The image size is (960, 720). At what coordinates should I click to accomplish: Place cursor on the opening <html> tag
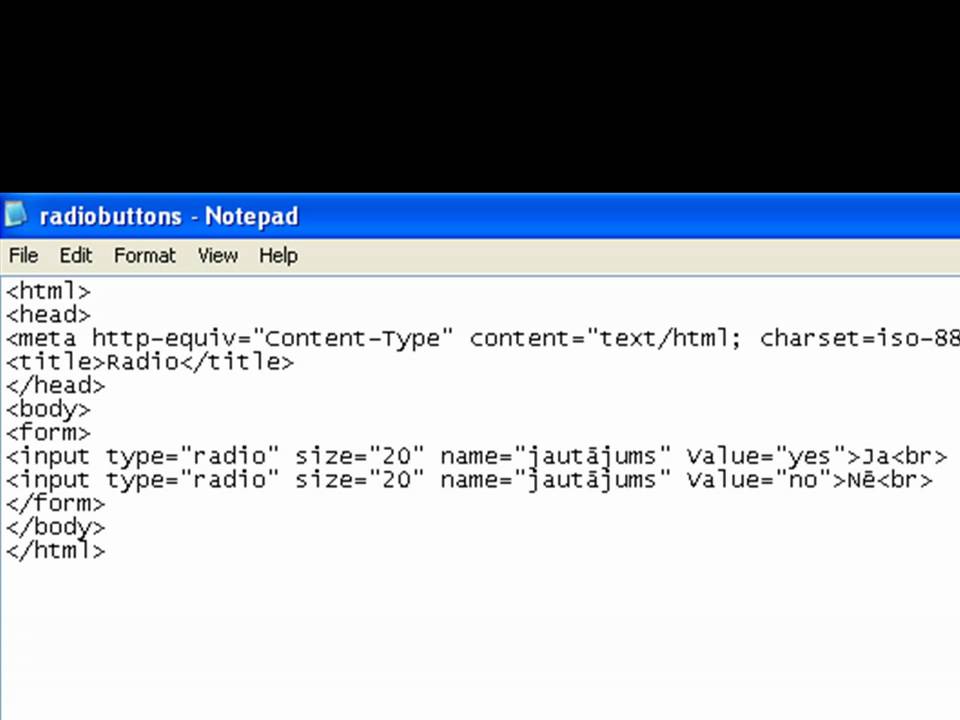tap(48, 292)
